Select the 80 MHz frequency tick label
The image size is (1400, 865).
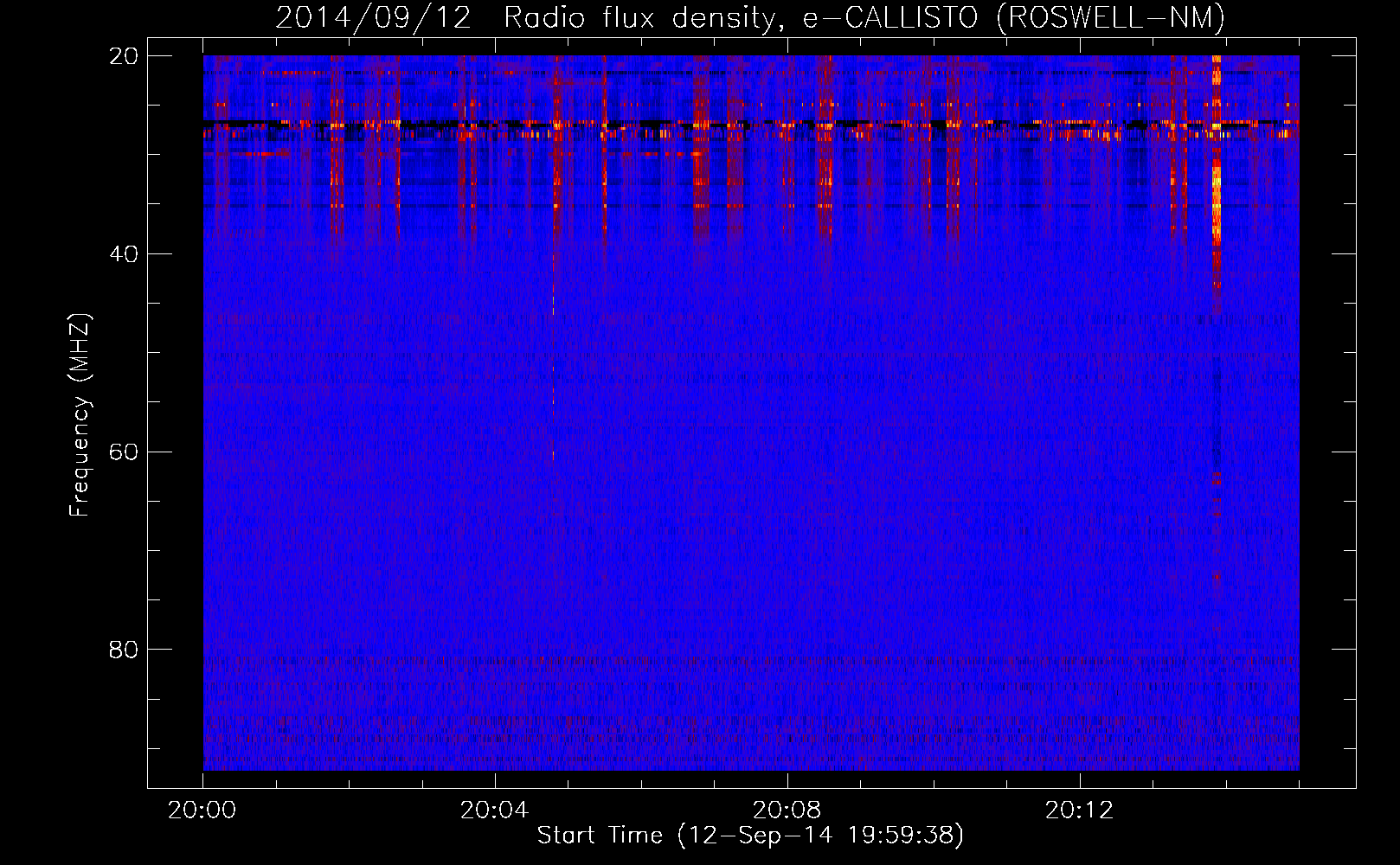(125, 649)
